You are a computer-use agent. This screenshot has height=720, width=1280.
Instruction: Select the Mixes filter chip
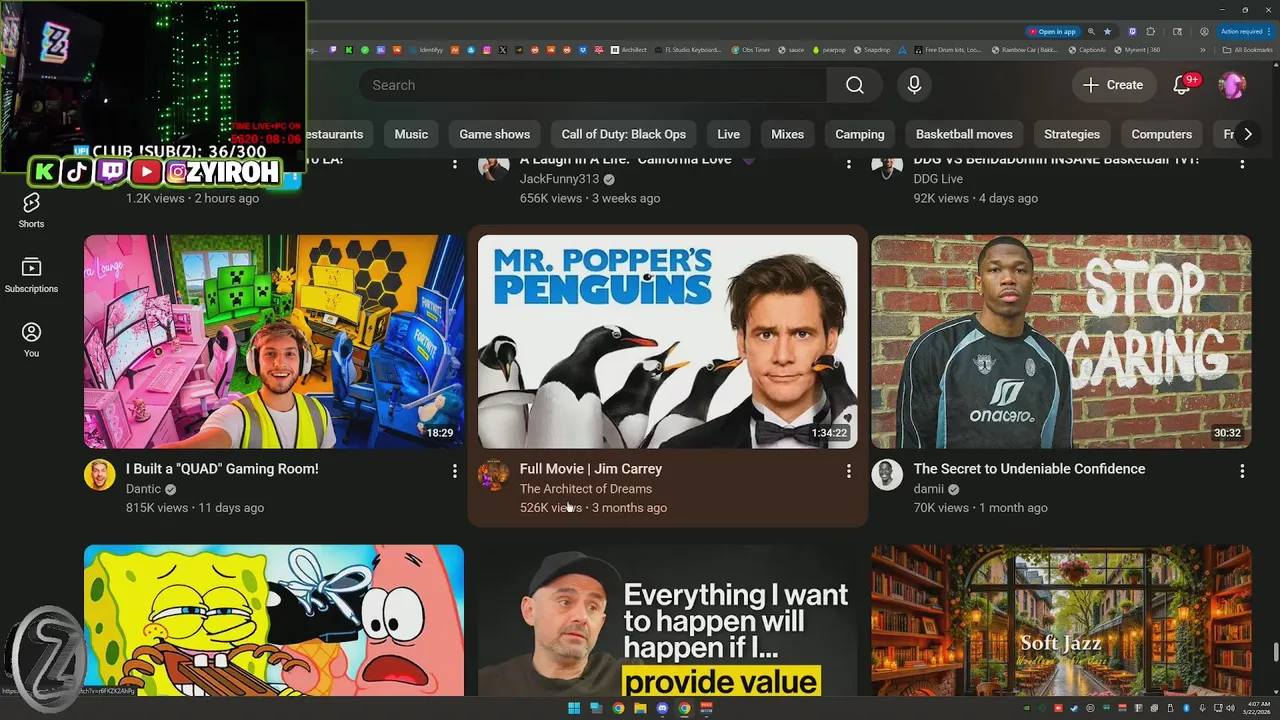tap(787, 134)
